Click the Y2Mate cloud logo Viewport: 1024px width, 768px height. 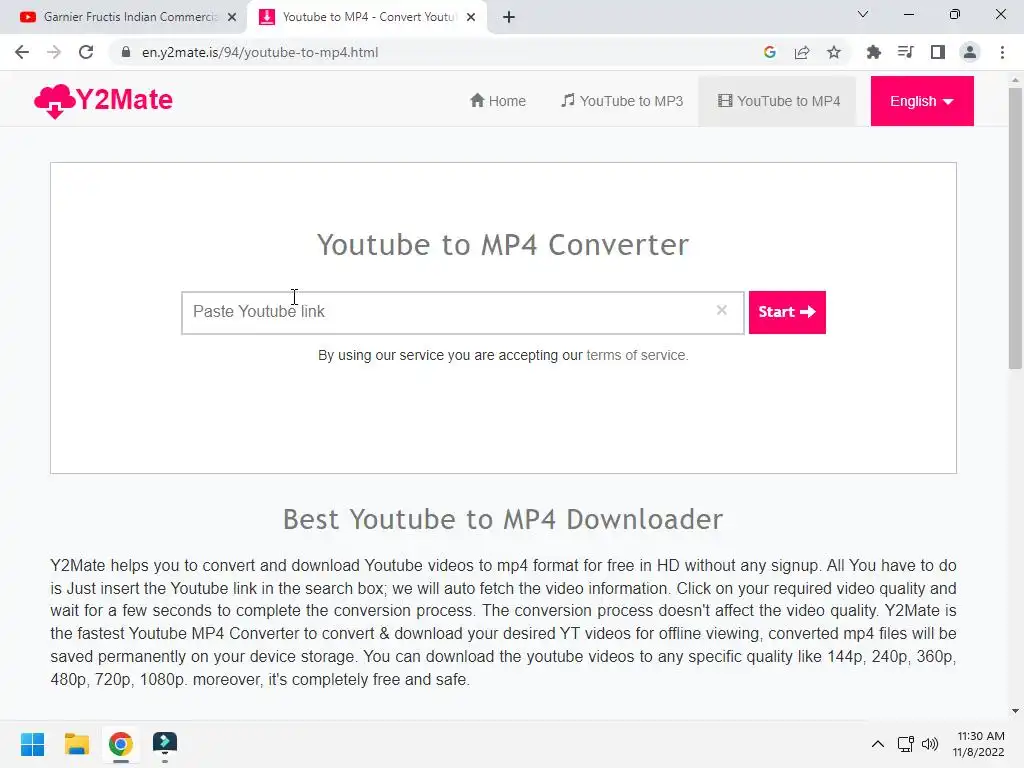103,101
